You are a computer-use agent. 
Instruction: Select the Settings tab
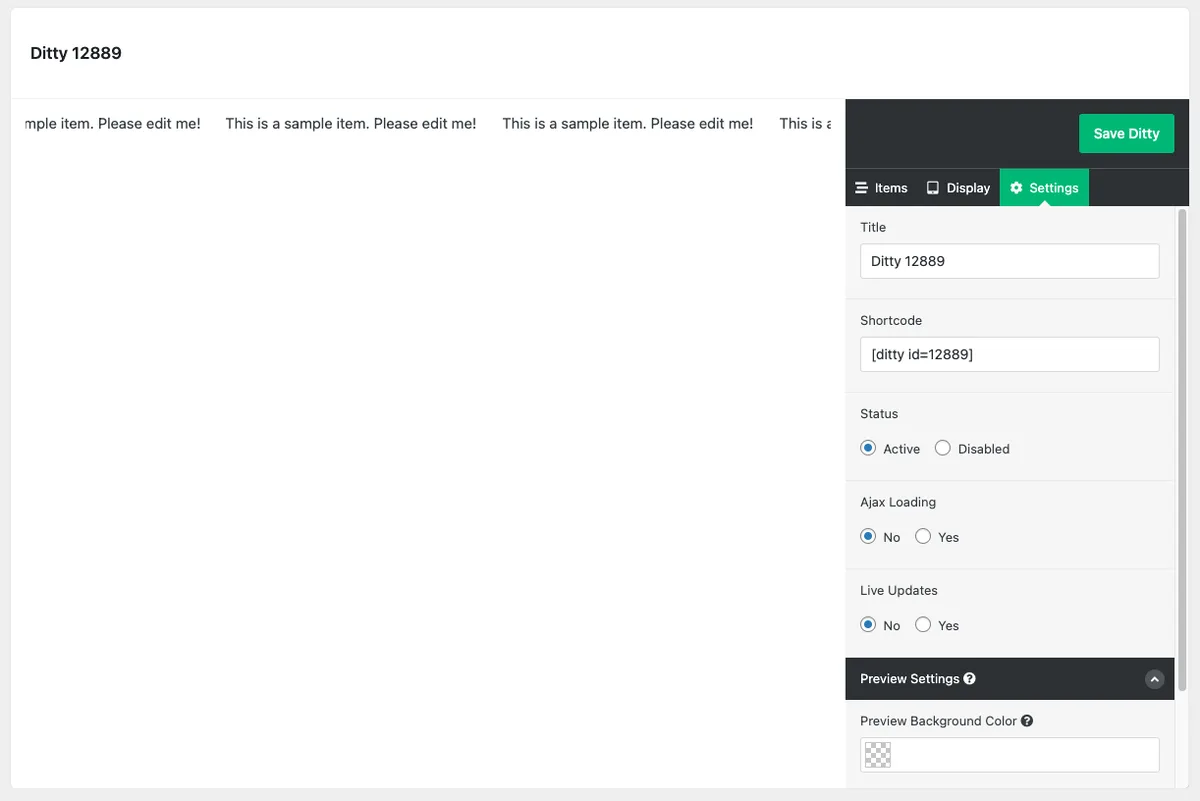(1044, 188)
